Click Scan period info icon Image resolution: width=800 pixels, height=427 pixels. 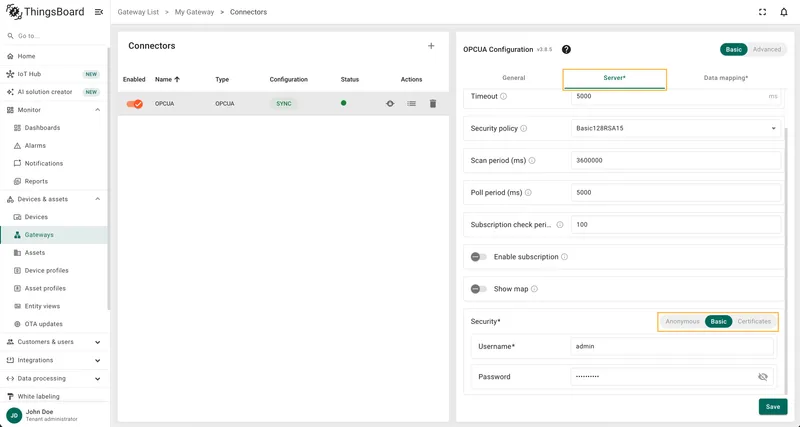[x=532, y=161]
